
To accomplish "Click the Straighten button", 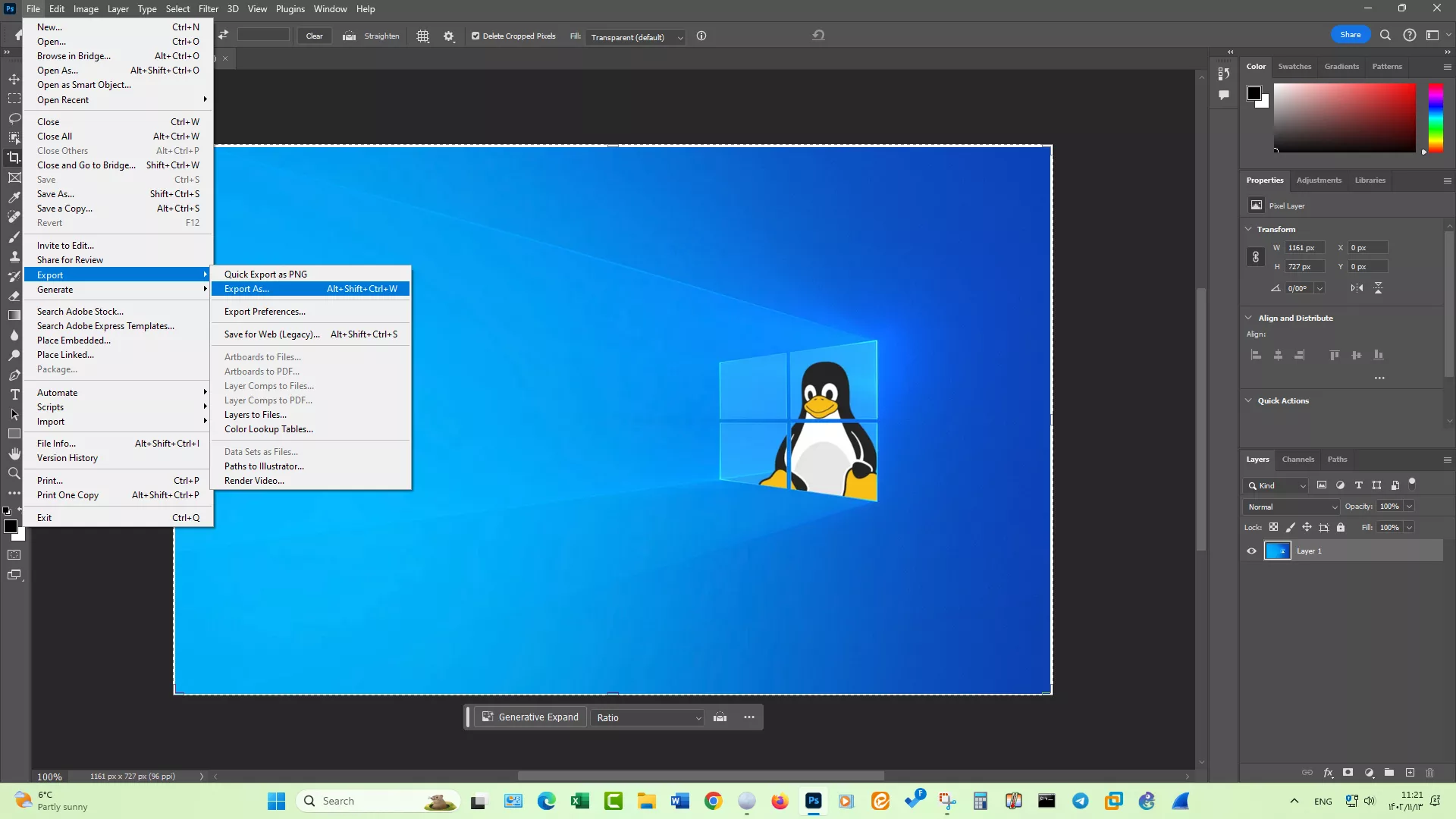I will tap(371, 36).
